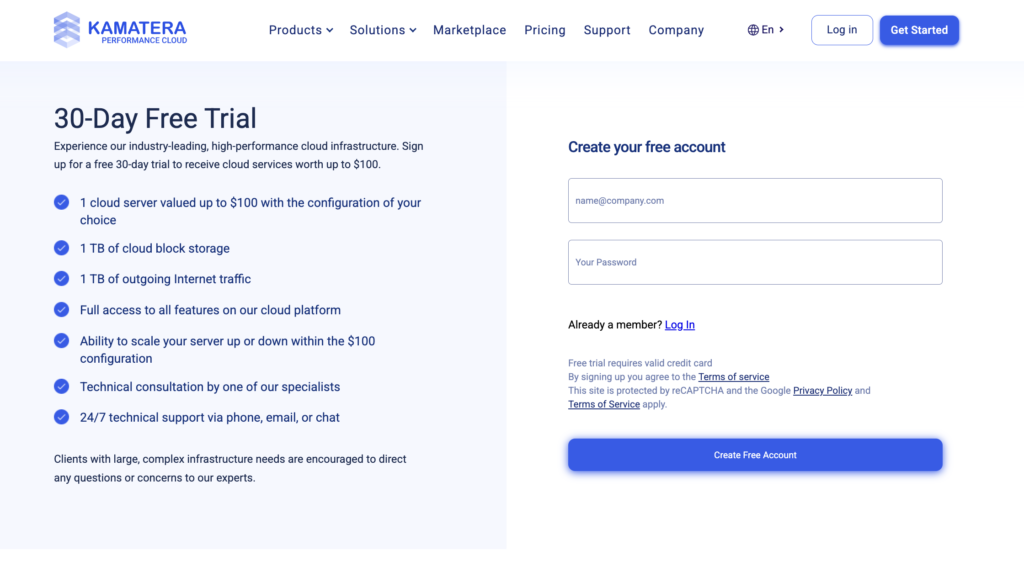Screen dimensions: 1024x561
Task: Follow the Log In member link
Action: (x=680, y=325)
